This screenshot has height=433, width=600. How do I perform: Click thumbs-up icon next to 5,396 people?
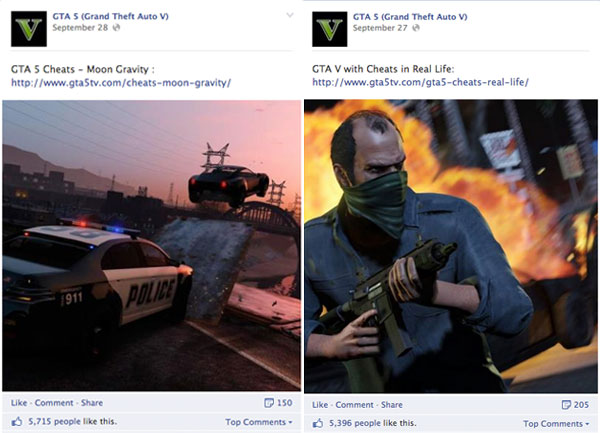(318, 423)
